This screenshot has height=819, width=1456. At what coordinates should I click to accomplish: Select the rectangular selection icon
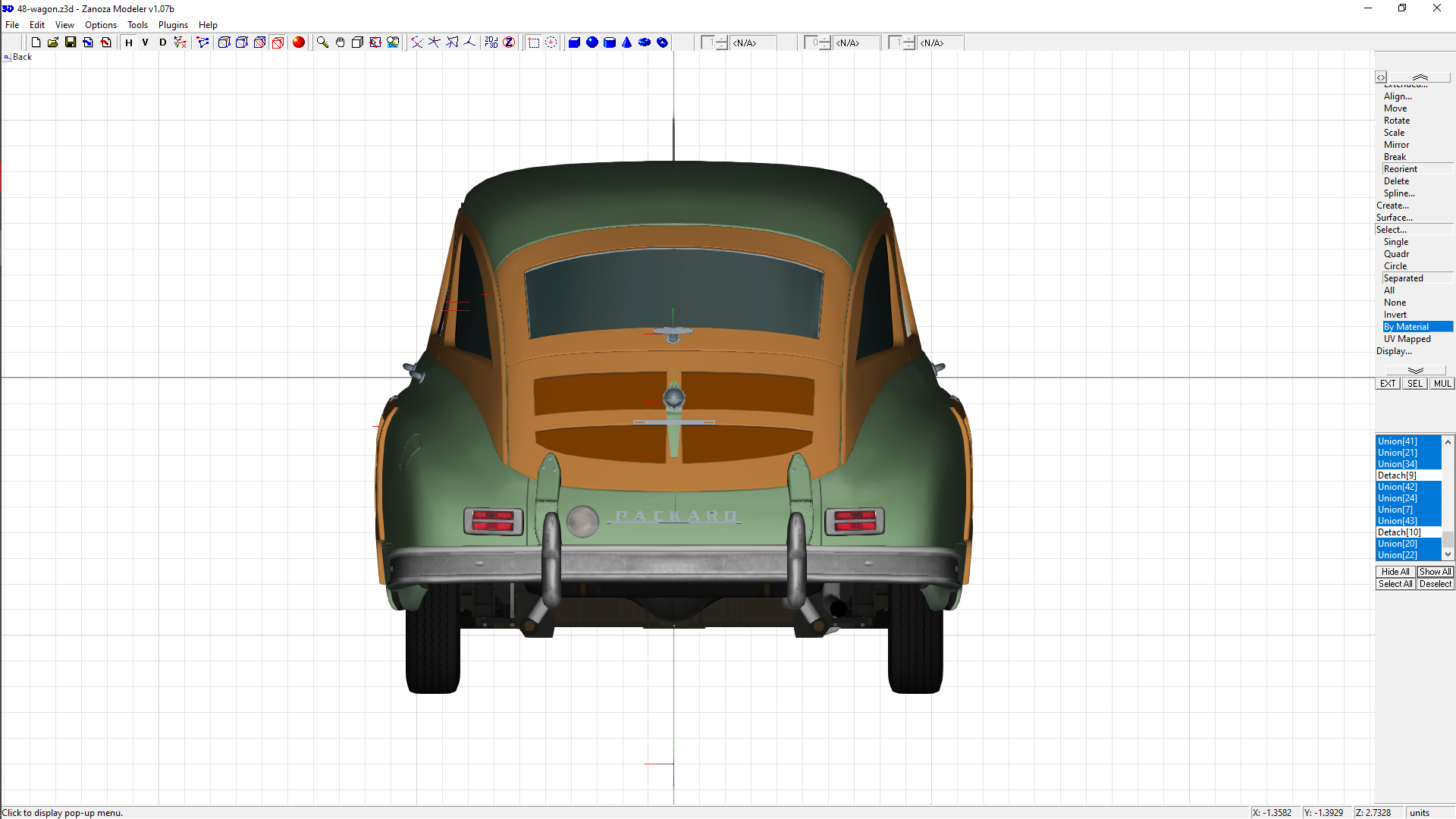point(534,42)
